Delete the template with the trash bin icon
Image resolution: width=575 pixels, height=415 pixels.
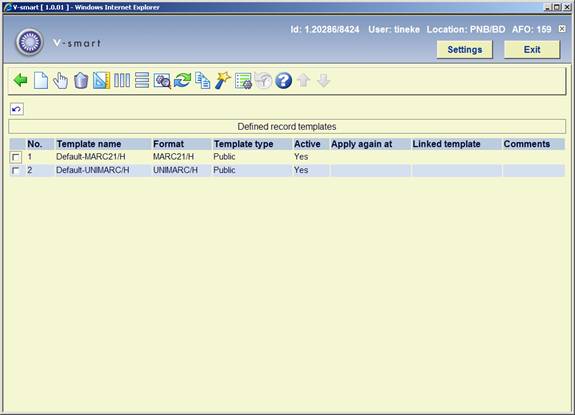pos(81,80)
